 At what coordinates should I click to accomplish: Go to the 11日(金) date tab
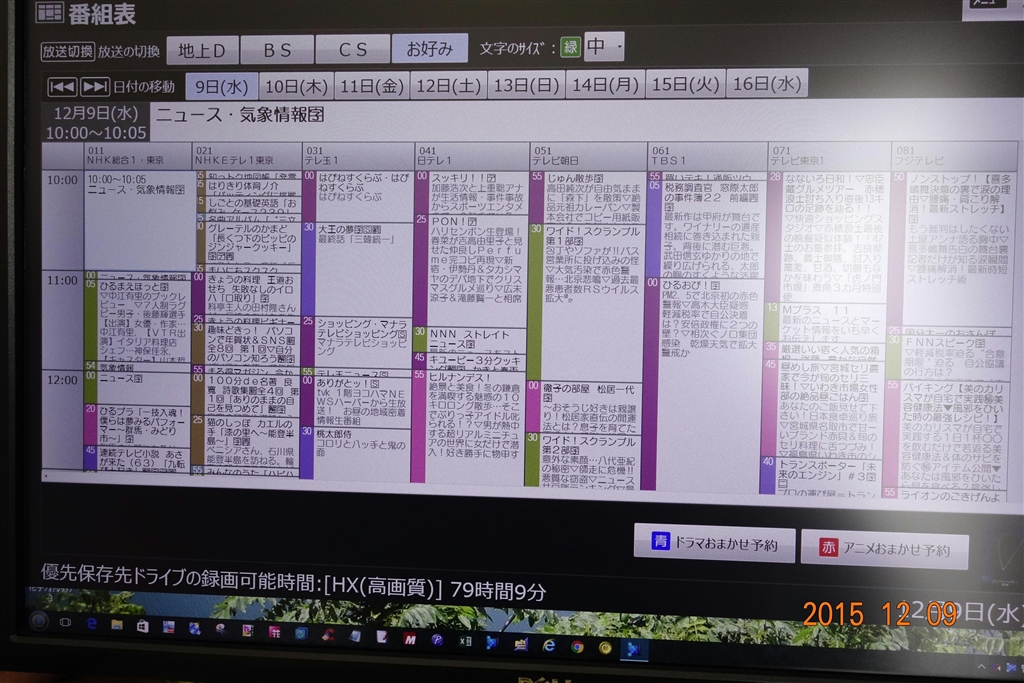pyautogui.click(x=372, y=86)
